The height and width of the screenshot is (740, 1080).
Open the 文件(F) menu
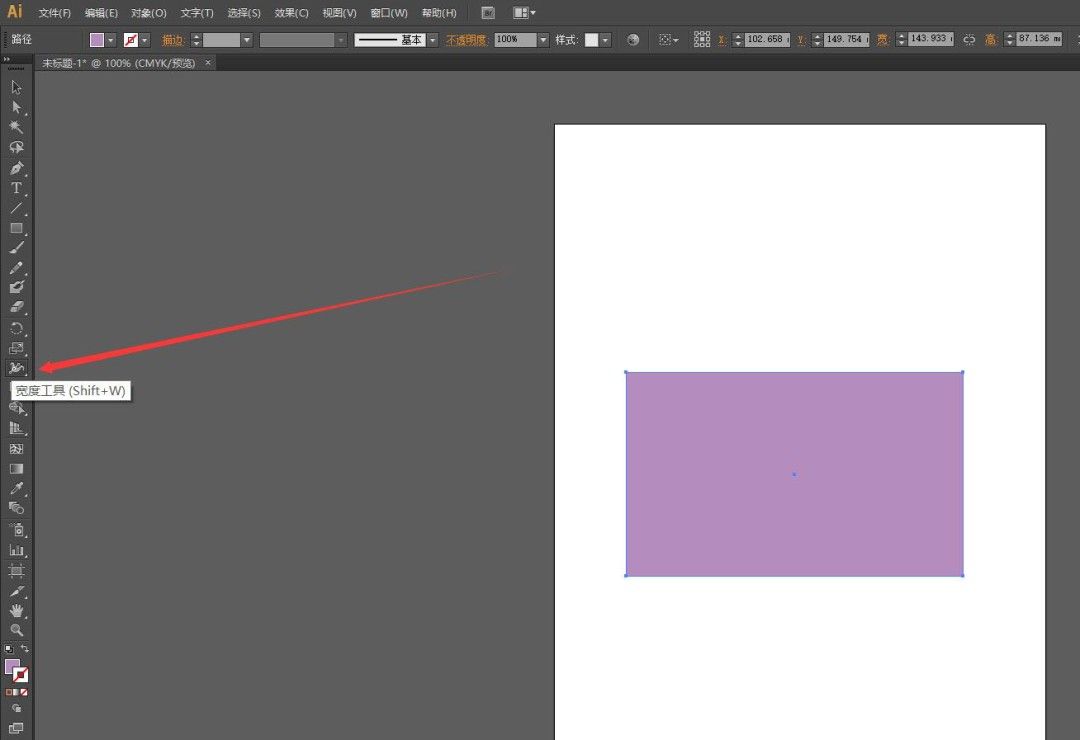coord(54,13)
